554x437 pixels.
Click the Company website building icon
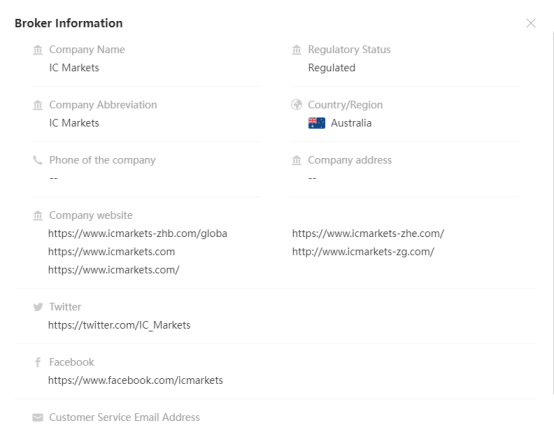click(38, 215)
